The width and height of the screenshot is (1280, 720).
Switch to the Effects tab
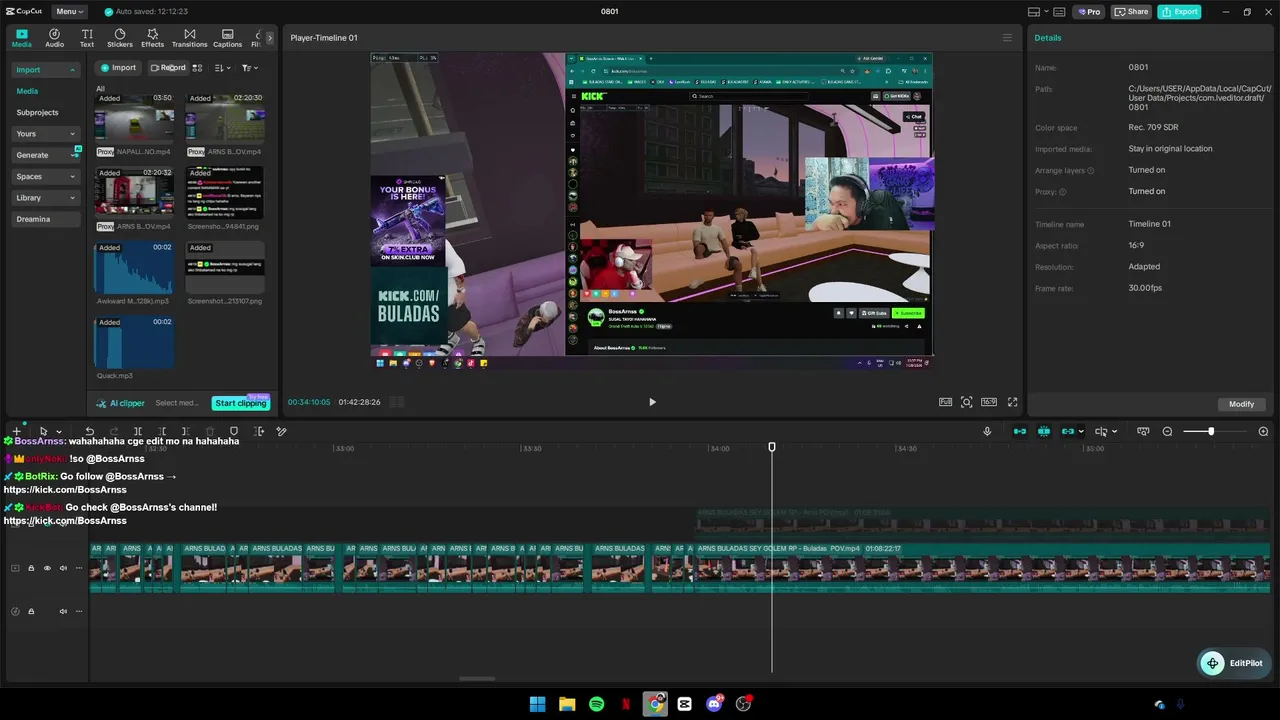click(152, 38)
